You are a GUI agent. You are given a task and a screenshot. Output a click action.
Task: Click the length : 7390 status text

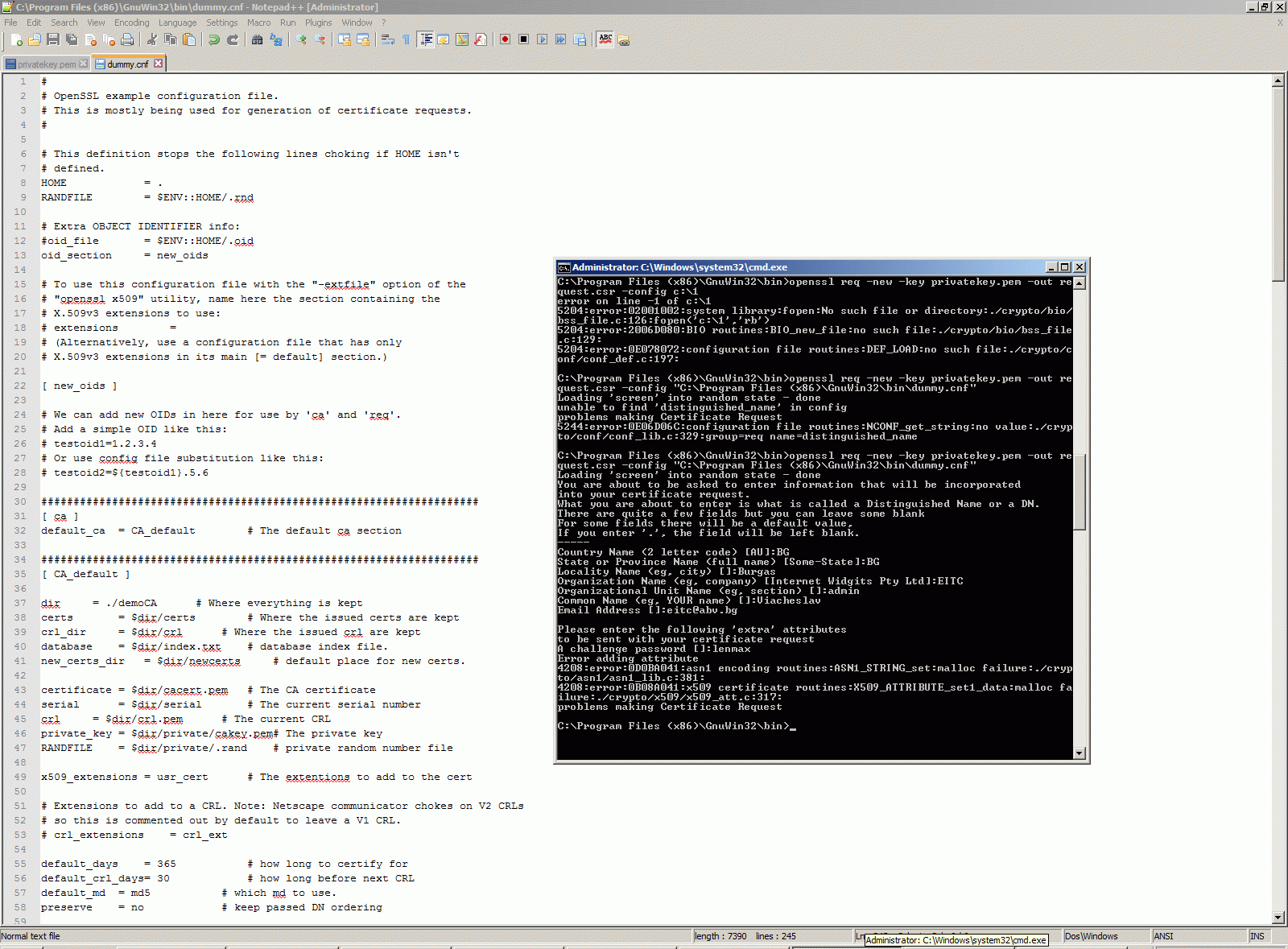[720, 936]
